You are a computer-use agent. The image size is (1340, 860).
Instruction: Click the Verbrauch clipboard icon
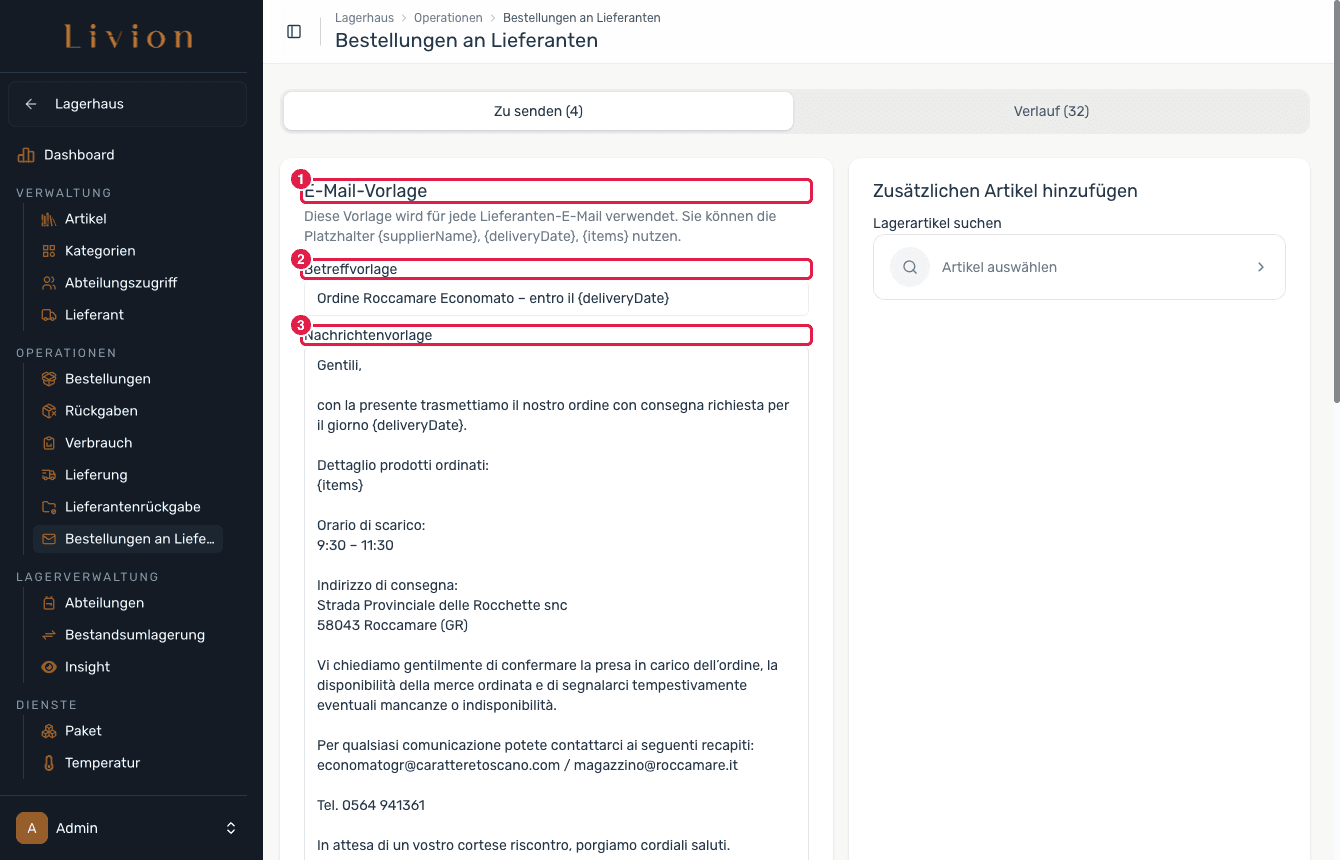[x=49, y=443]
